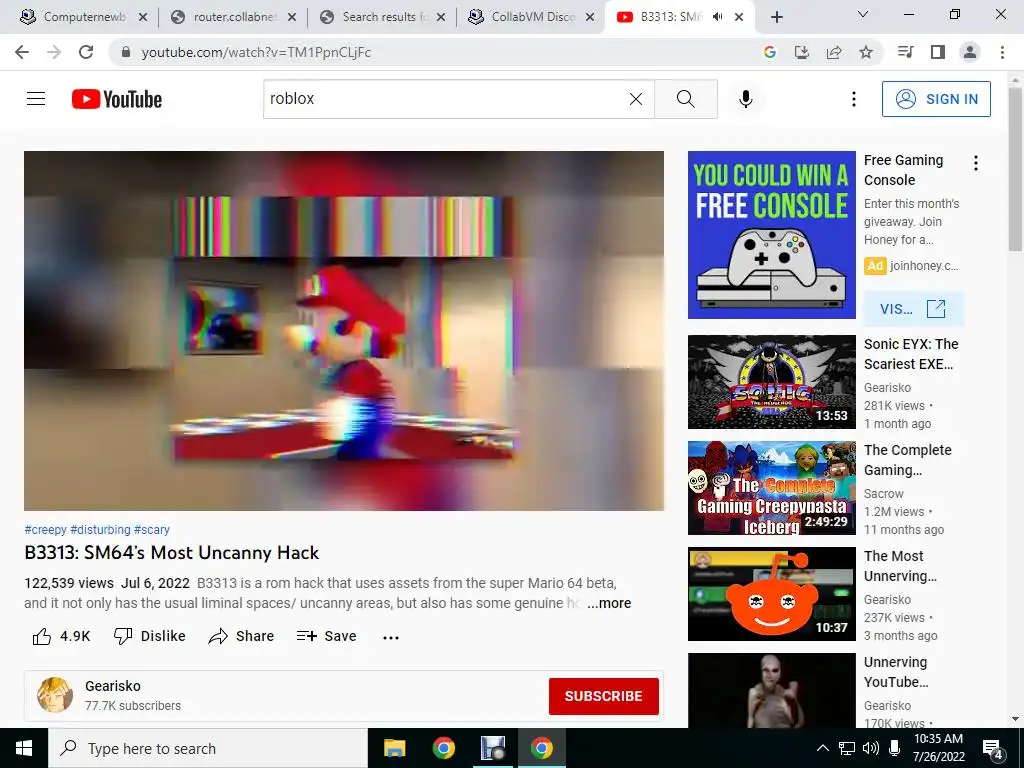Open Google icon in address bar
Viewport: 1024px width, 768px height.
tap(770, 52)
